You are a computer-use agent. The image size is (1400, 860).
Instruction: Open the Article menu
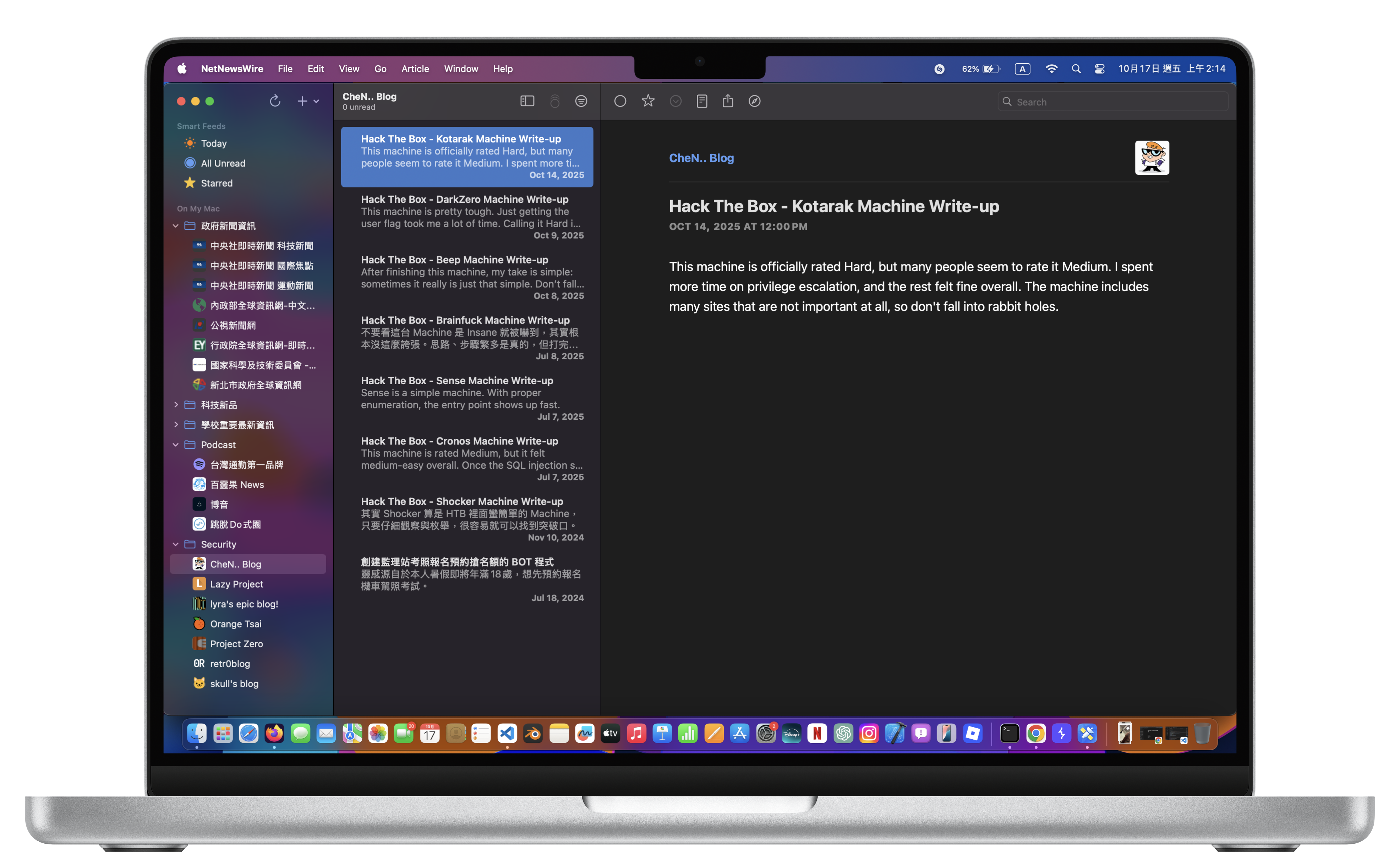tap(415, 69)
